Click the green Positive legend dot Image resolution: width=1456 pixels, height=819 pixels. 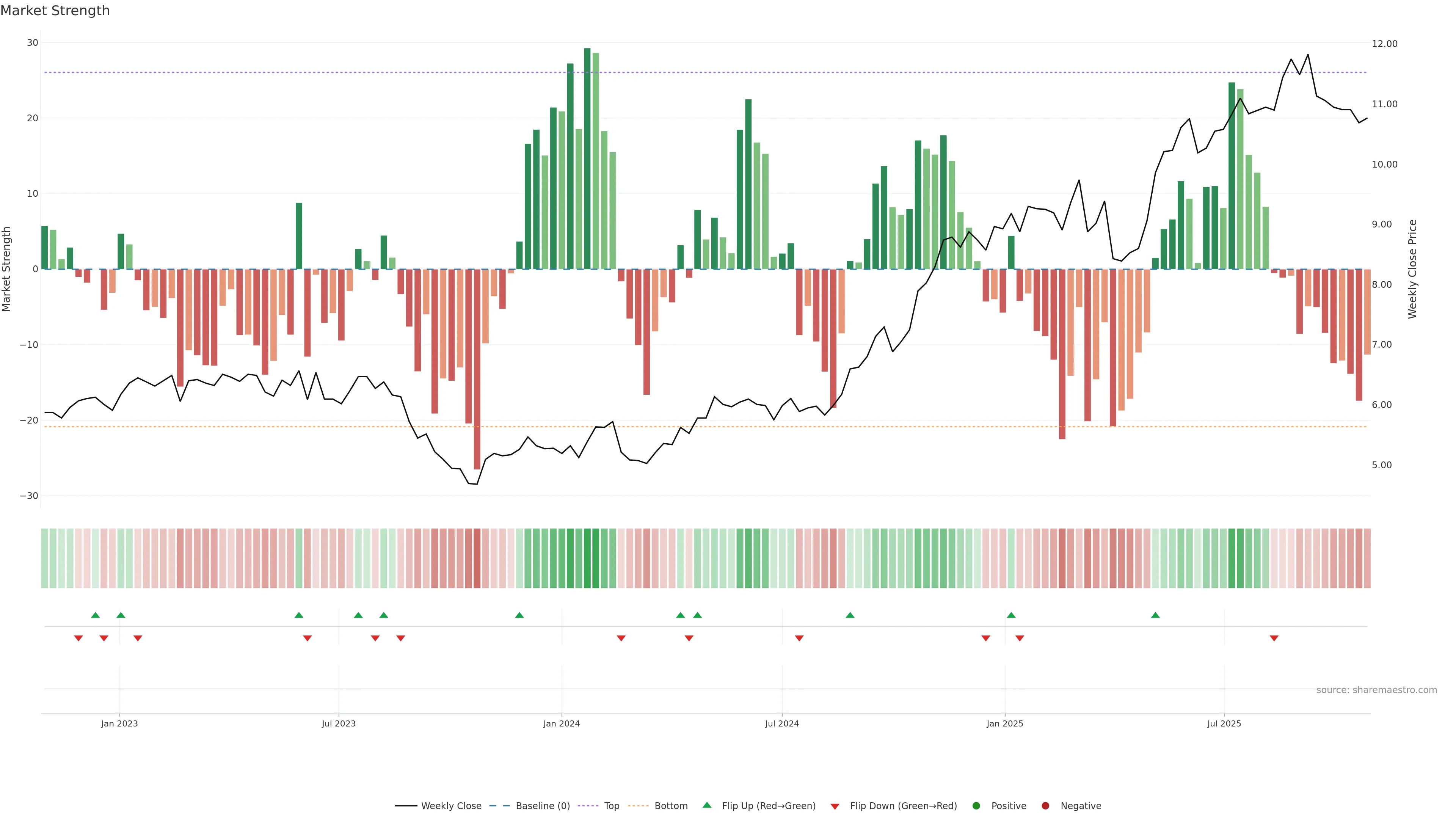[x=976, y=806]
